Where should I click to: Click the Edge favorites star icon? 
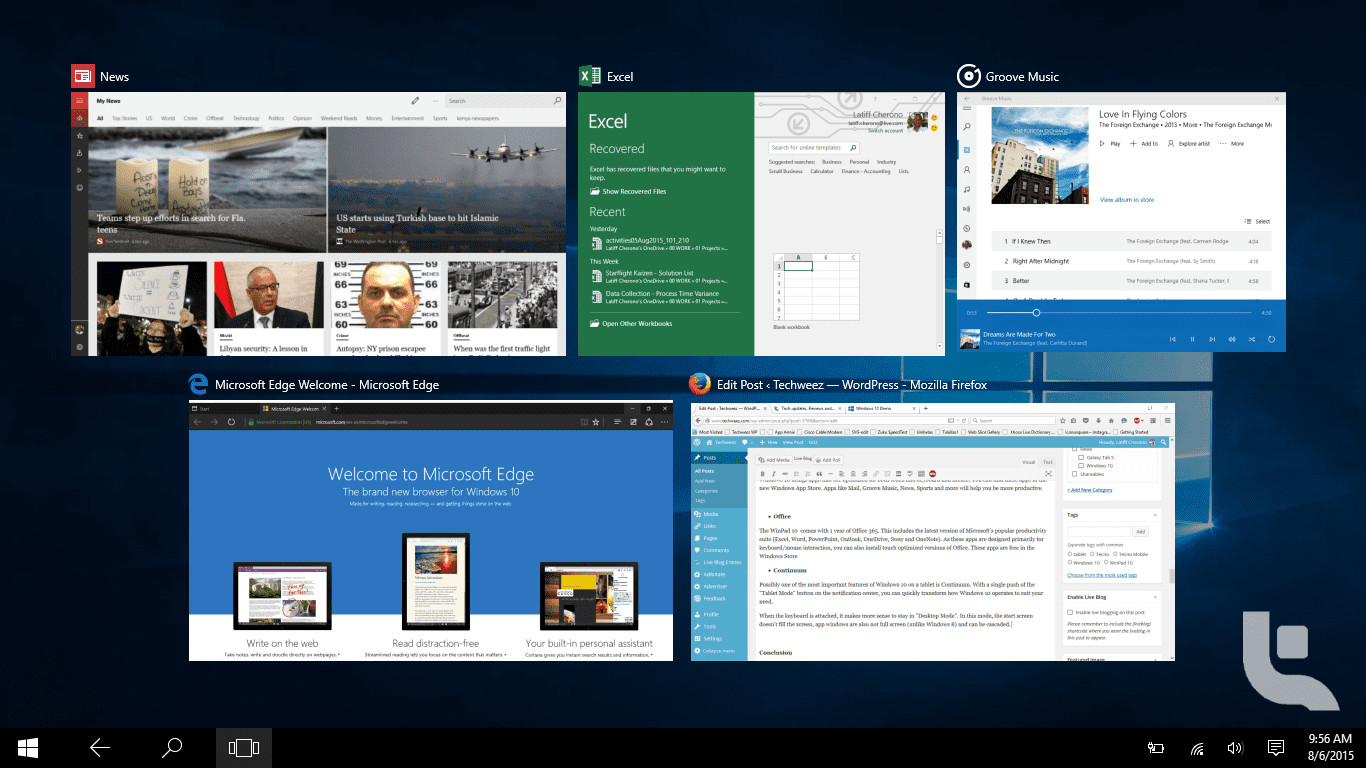tap(596, 423)
